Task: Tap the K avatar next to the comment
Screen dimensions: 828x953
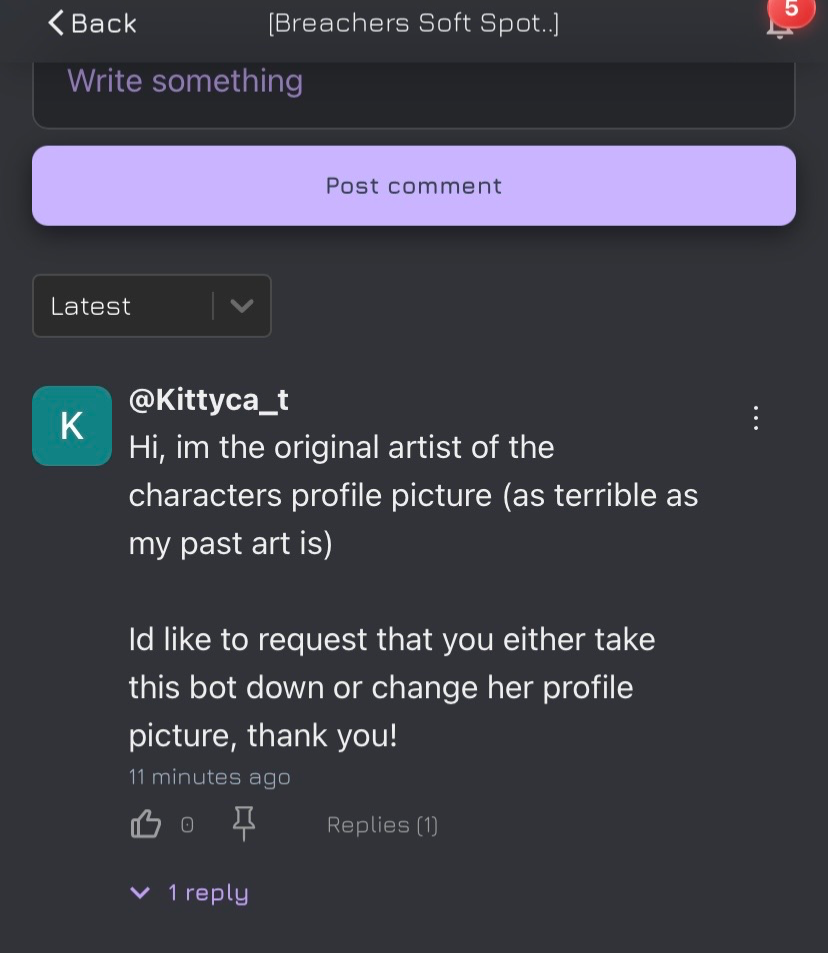Action: (71, 425)
